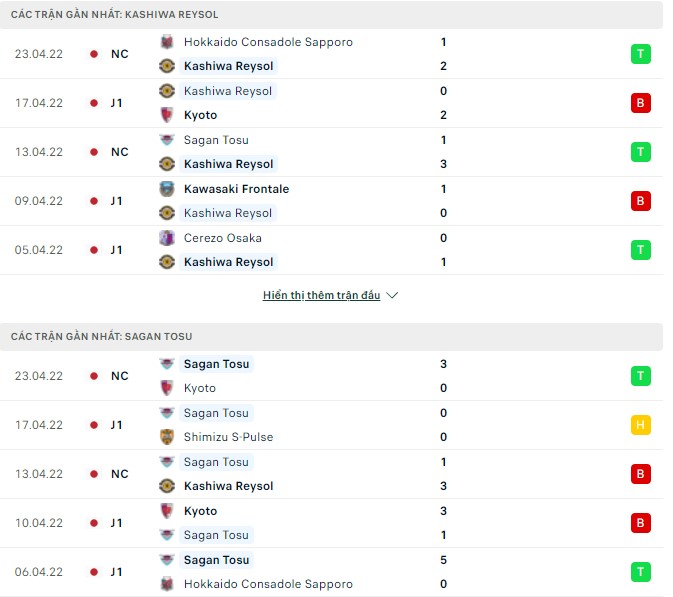Open Kawasaki Frontale team link
Image resolution: width=673 pixels, height=597 pixels.
pyautogui.click(x=237, y=189)
